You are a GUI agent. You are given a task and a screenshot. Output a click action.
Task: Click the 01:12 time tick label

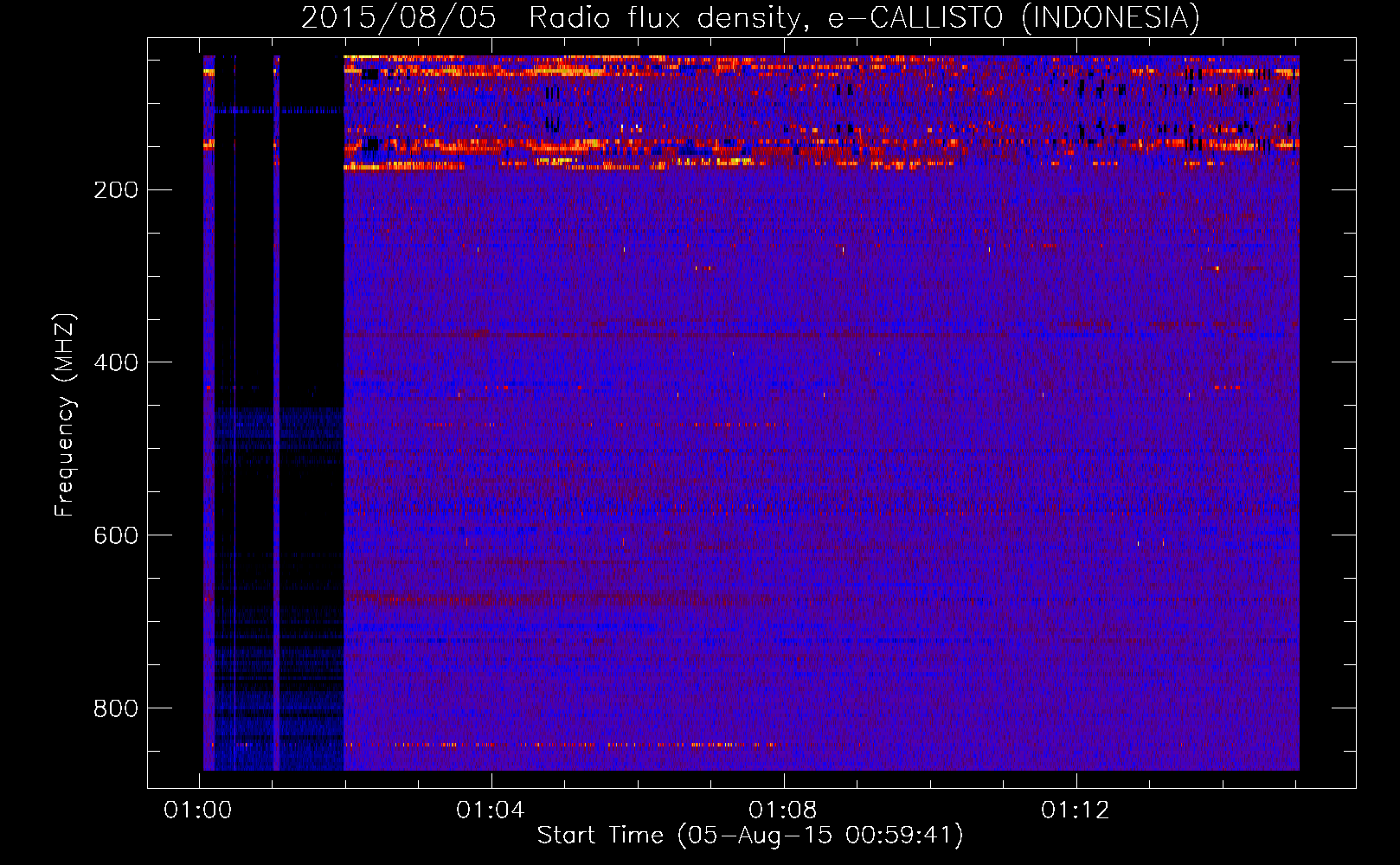click(1076, 811)
